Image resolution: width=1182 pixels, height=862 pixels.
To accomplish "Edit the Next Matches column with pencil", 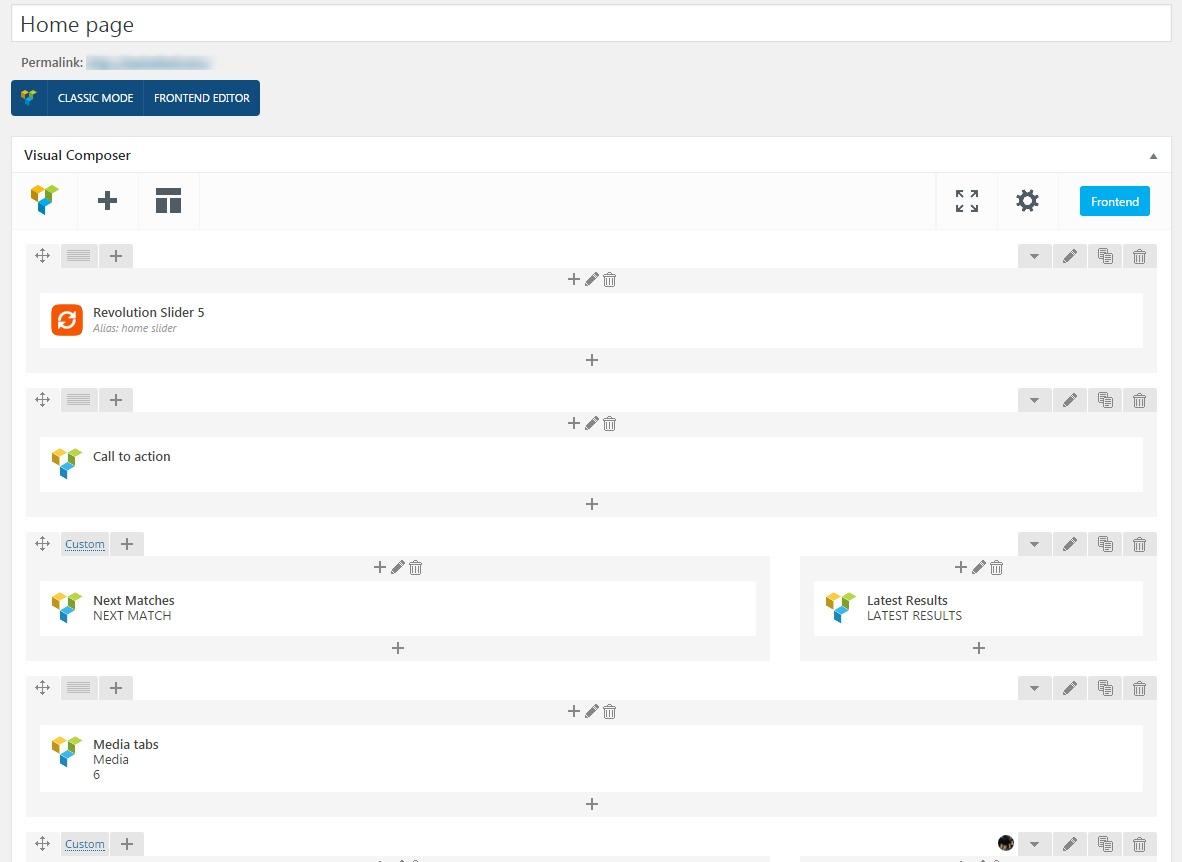I will (x=398, y=568).
